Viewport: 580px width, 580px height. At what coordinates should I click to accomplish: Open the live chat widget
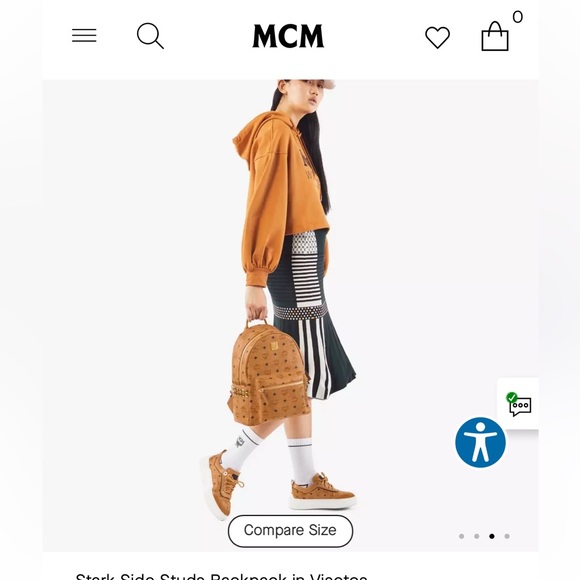point(518,404)
